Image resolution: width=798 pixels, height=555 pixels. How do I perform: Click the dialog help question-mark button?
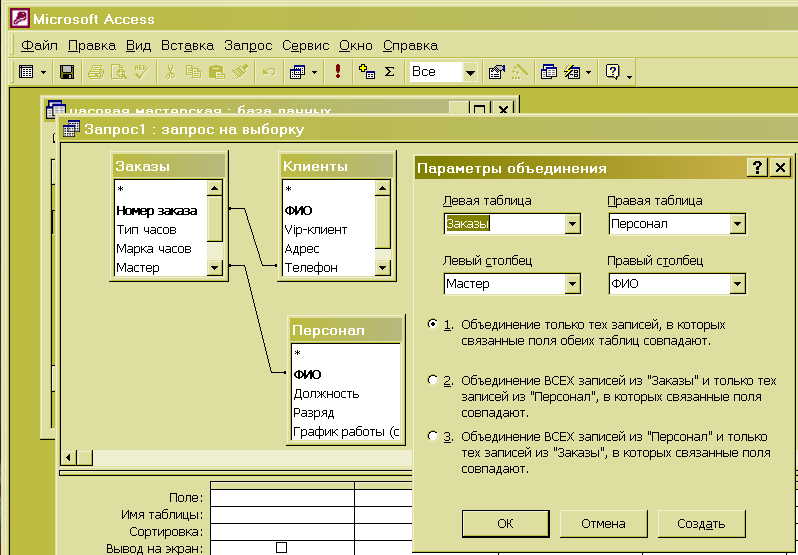[757, 167]
